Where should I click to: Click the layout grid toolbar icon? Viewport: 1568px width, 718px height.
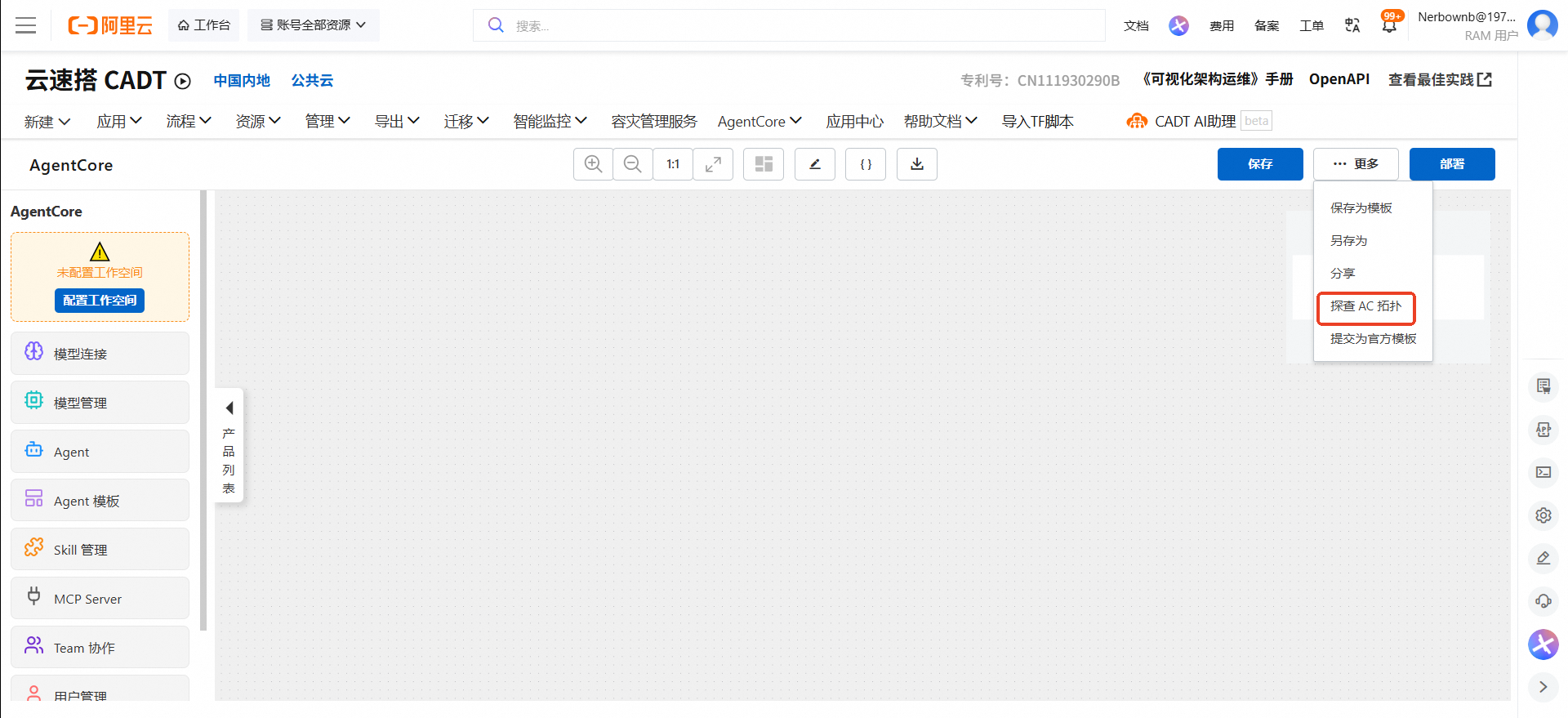(764, 164)
